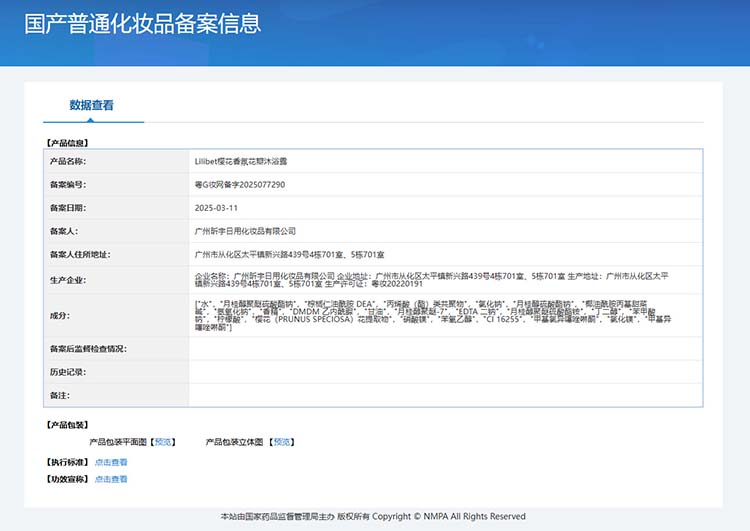Click the filing number 粤G妆网备字2025077290

(240, 185)
